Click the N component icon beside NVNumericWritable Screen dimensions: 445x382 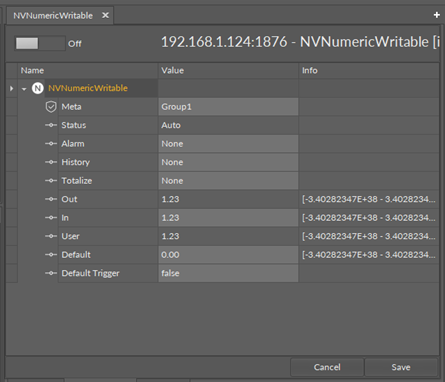tap(38, 88)
